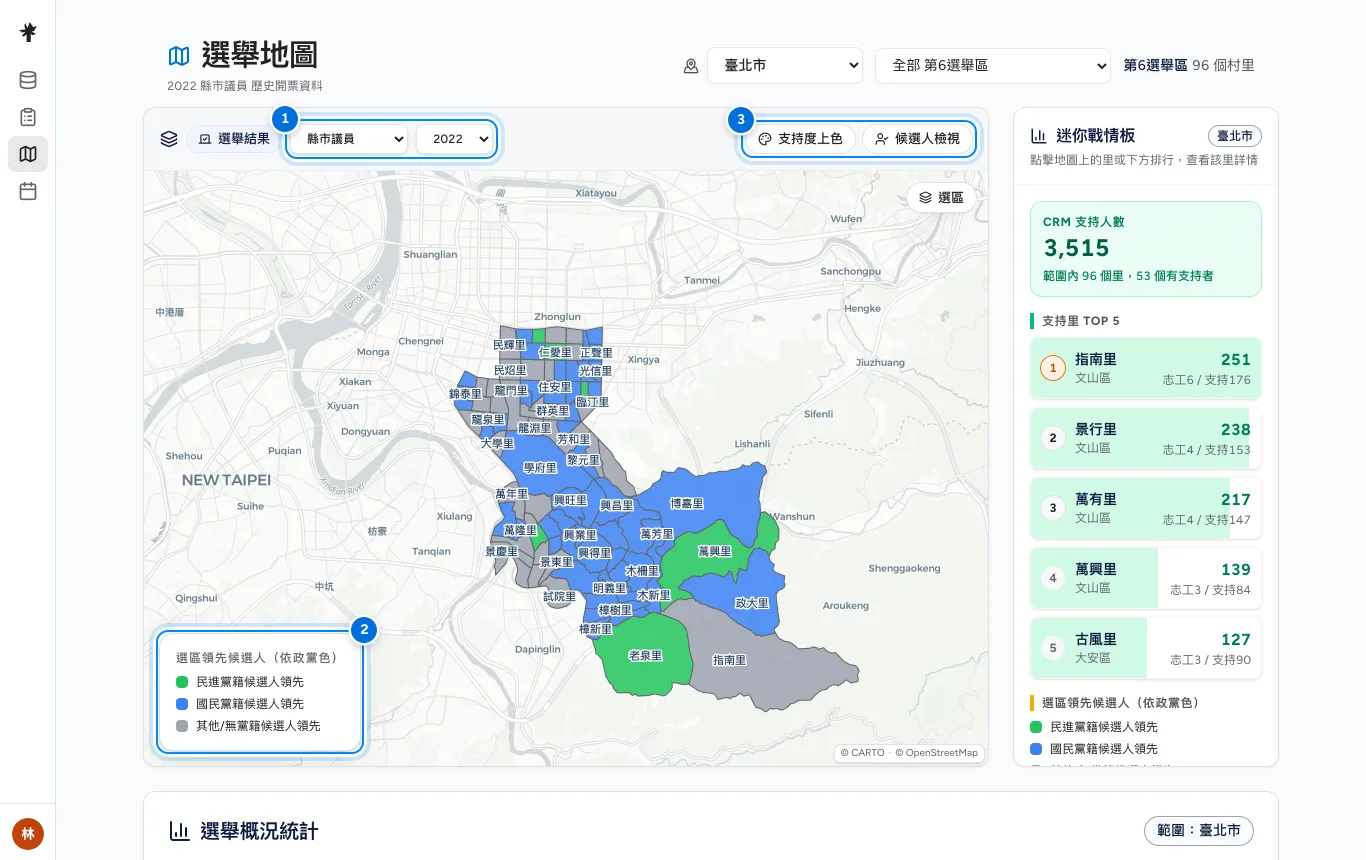Click the CRM 支持人數 3,515 summary card
The height and width of the screenshot is (860, 1366).
tap(1146, 249)
